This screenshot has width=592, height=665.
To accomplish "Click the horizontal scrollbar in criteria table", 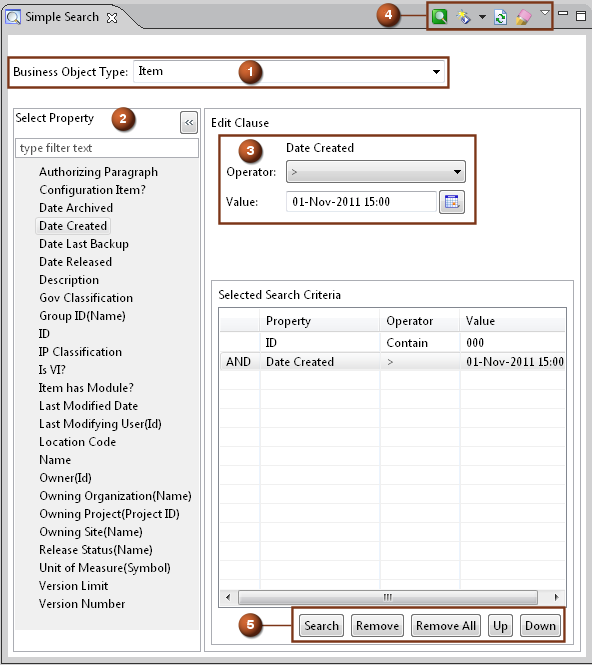I will tap(388, 597).
